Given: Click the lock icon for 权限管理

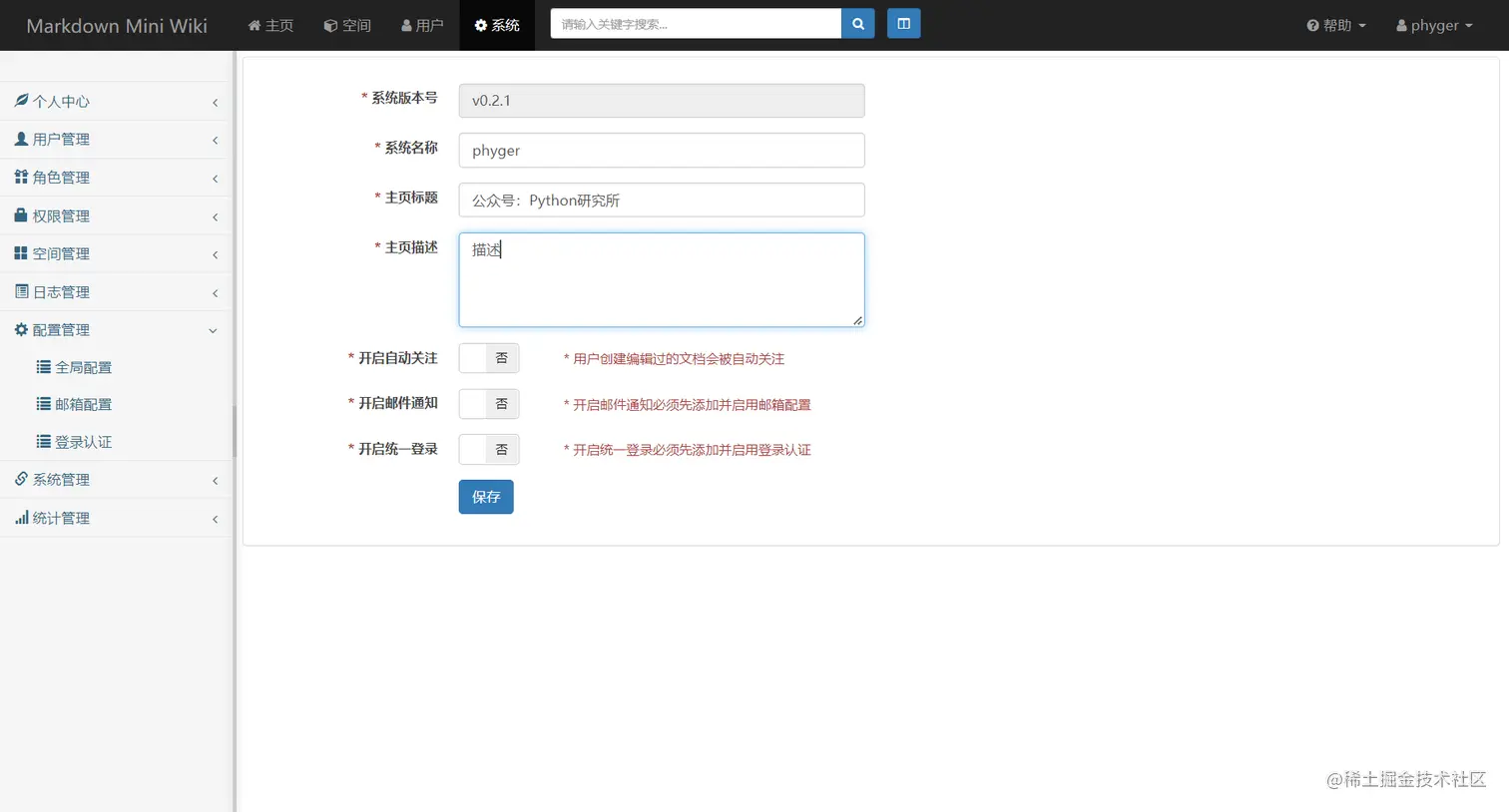Looking at the screenshot, I should [x=21, y=214].
